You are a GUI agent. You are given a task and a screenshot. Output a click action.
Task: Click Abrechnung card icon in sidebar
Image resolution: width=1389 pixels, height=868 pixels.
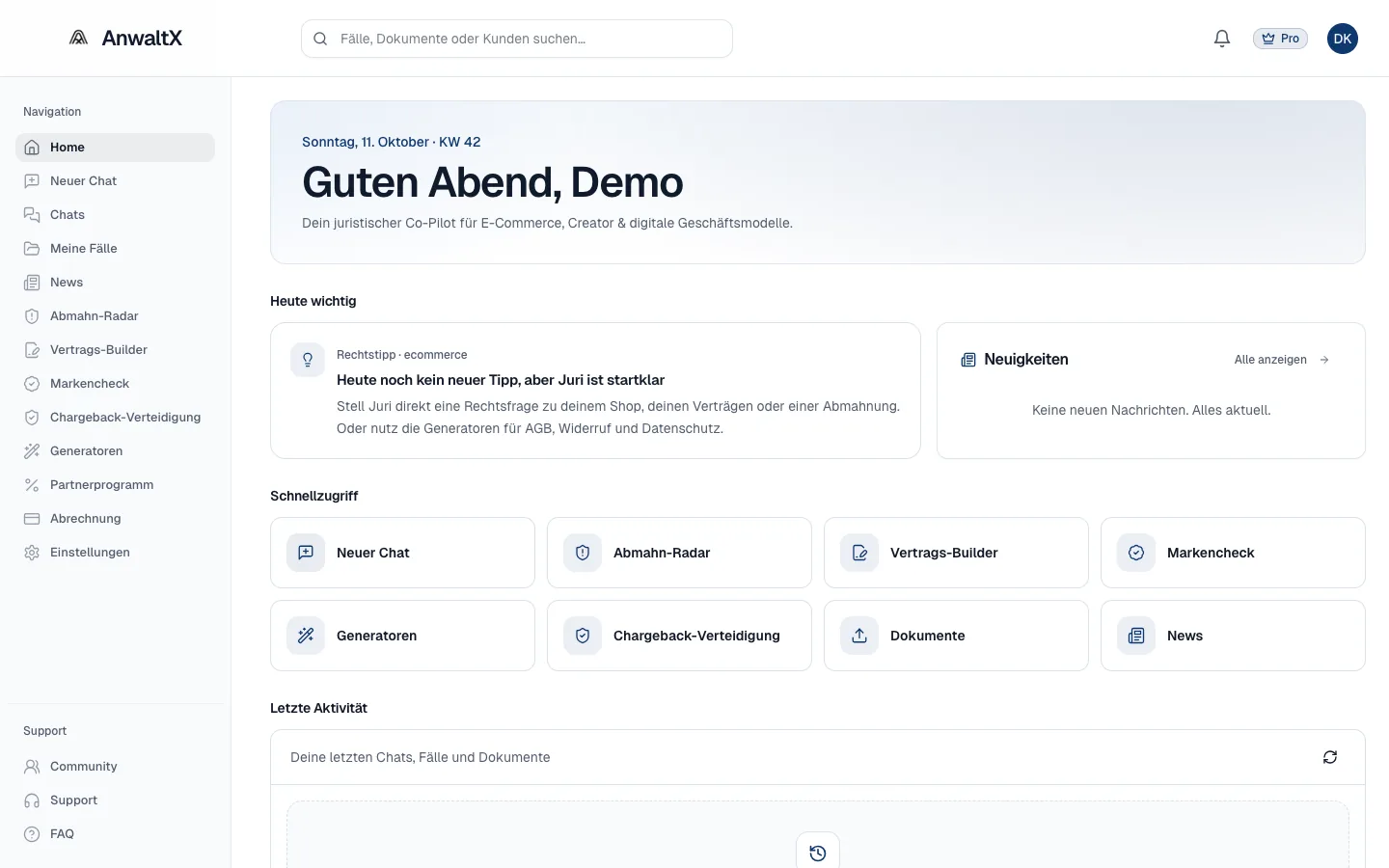click(32, 519)
